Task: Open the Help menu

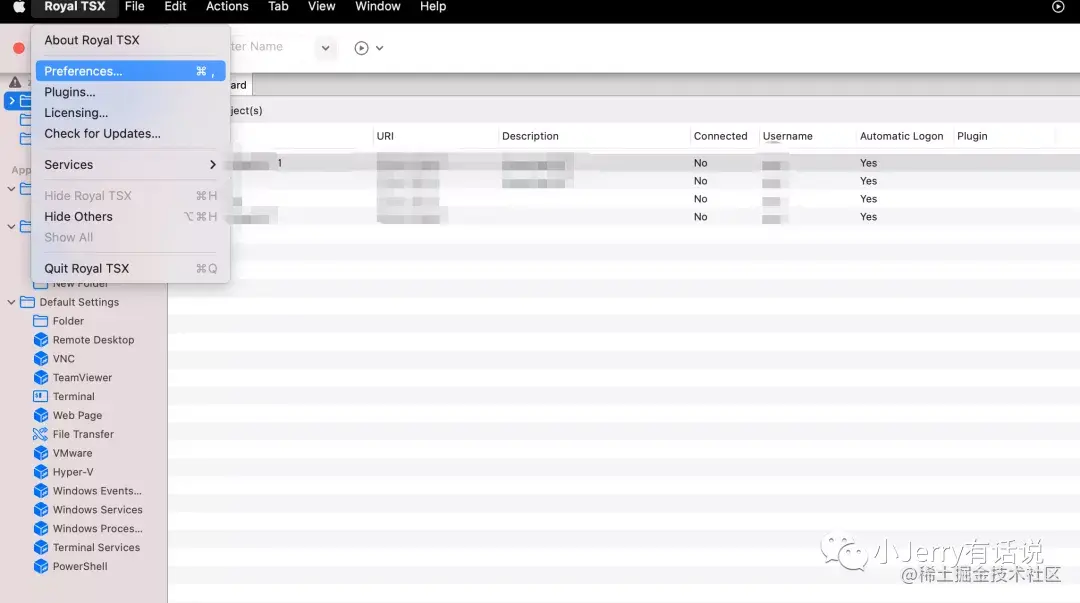Action: pyautogui.click(x=433, y=7)
